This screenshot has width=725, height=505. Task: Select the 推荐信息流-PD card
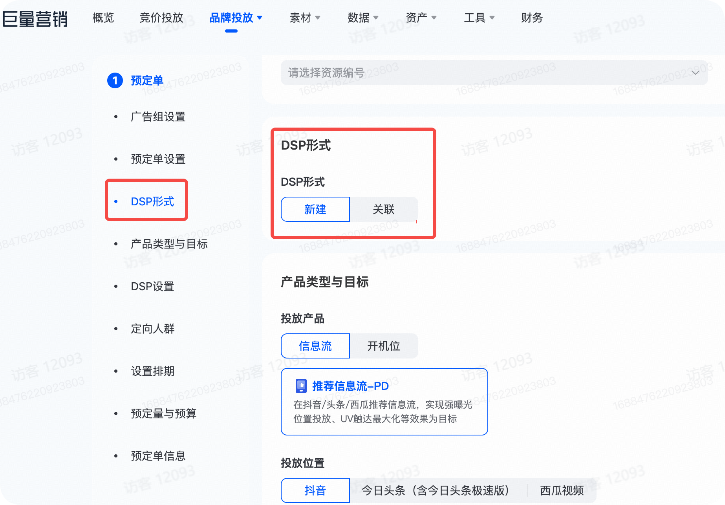(384, 402)
